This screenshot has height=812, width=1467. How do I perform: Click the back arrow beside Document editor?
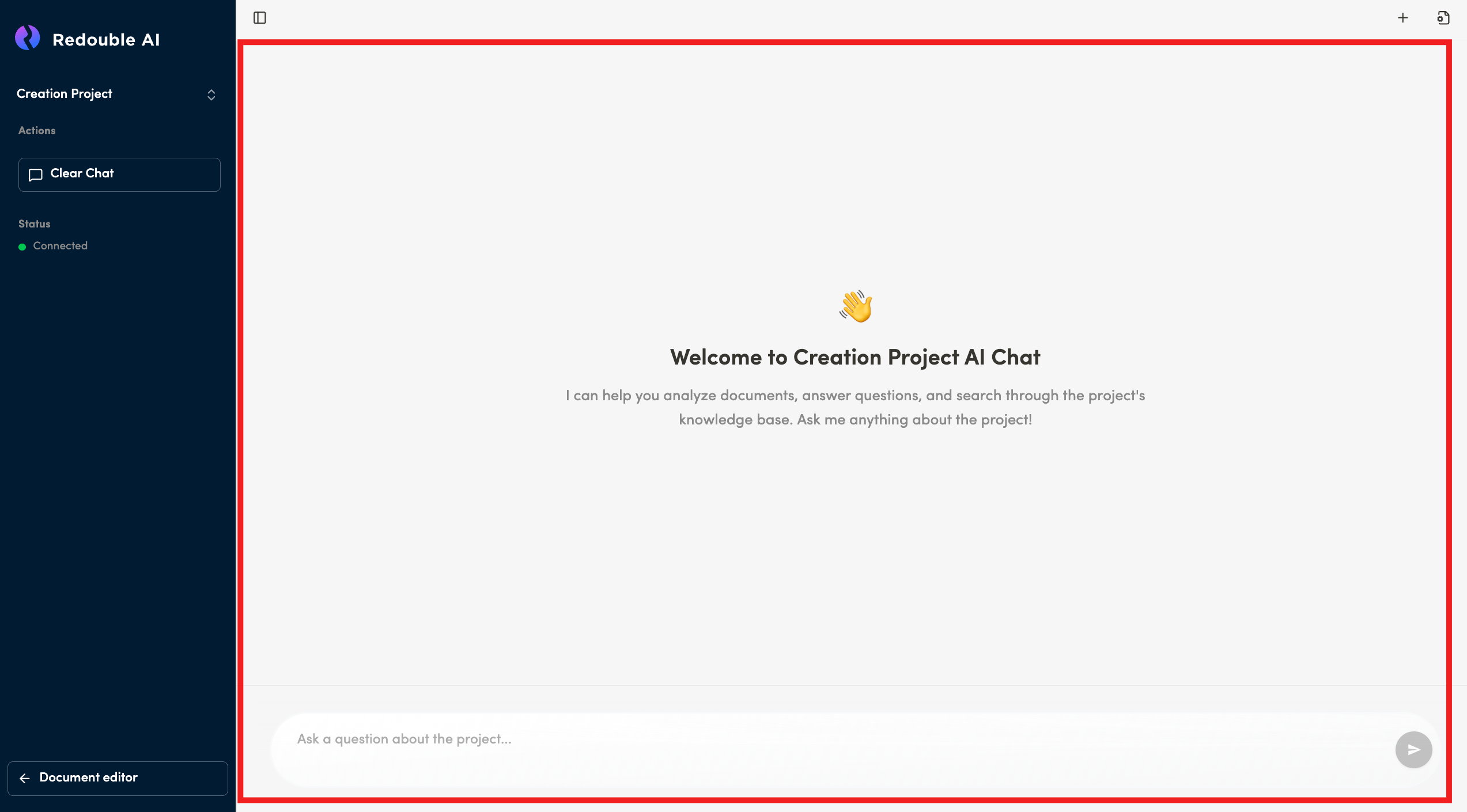pos(25,778)
